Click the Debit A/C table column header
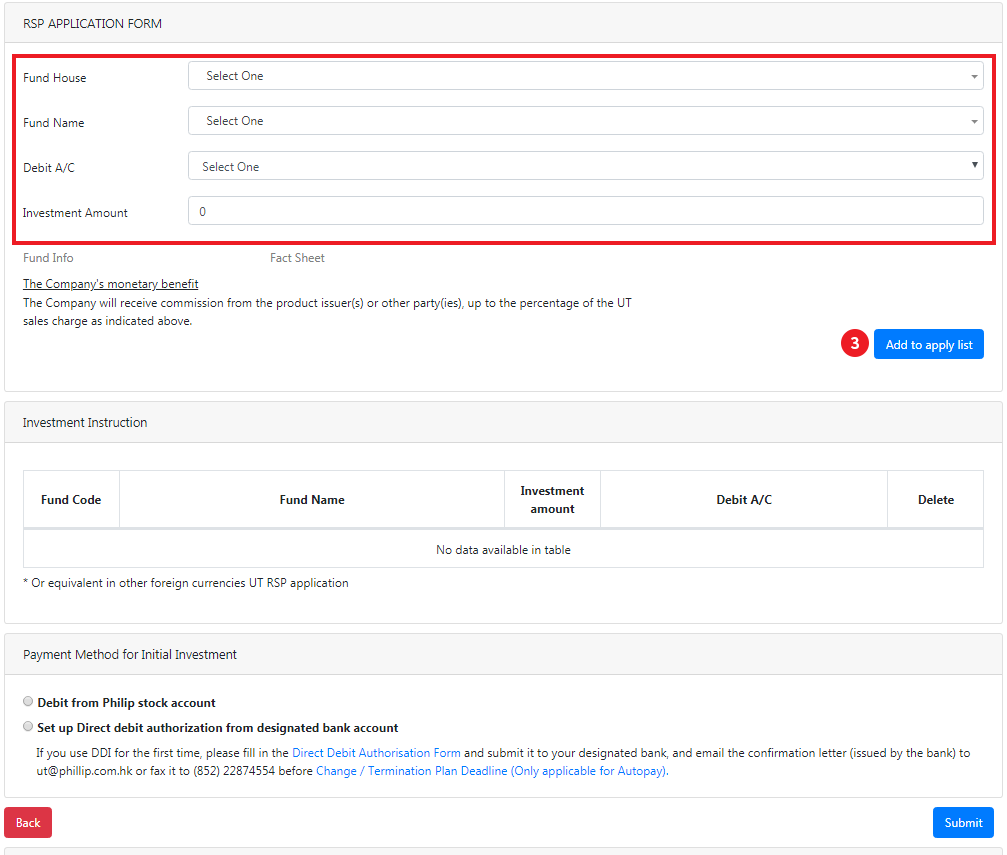Viewport: 1007px width, 855px height. click(x=744, y=500)
